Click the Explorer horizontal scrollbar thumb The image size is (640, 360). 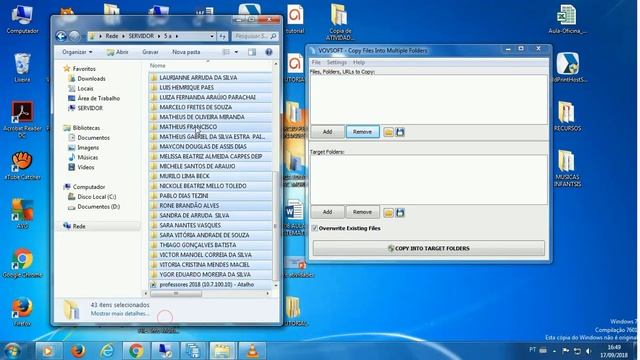[x=176, y=293]
